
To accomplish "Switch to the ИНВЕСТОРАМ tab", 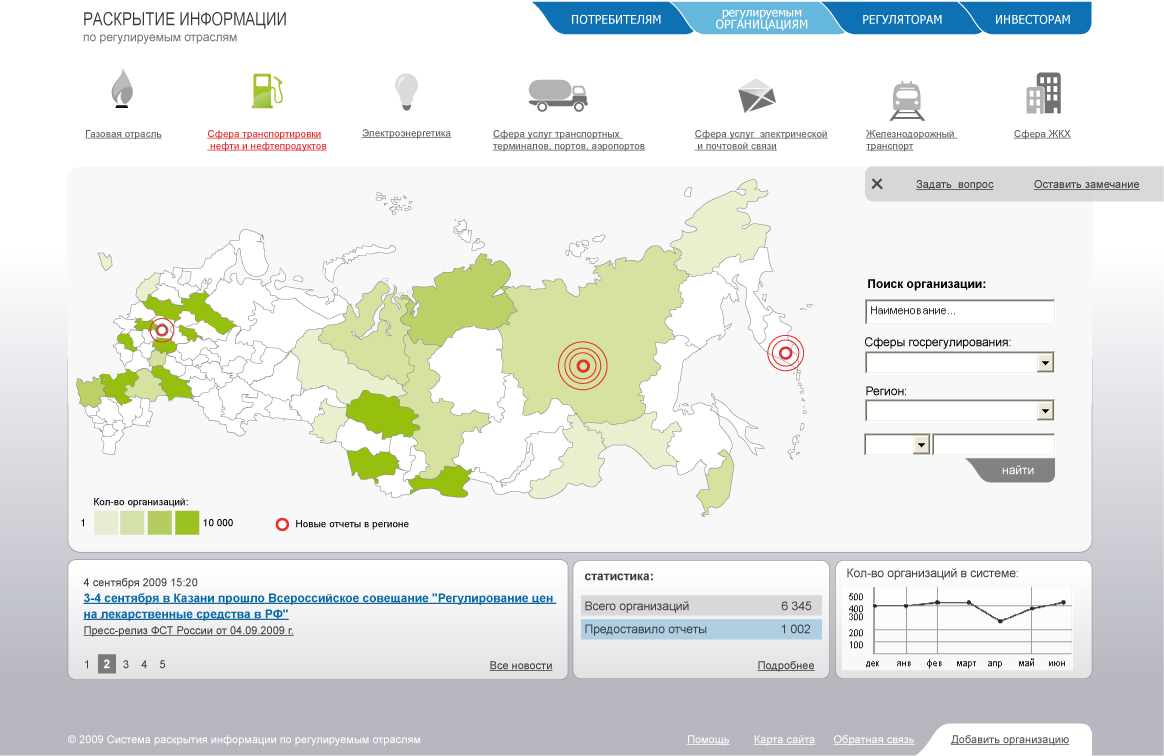I will click(x=1033, y=19).
